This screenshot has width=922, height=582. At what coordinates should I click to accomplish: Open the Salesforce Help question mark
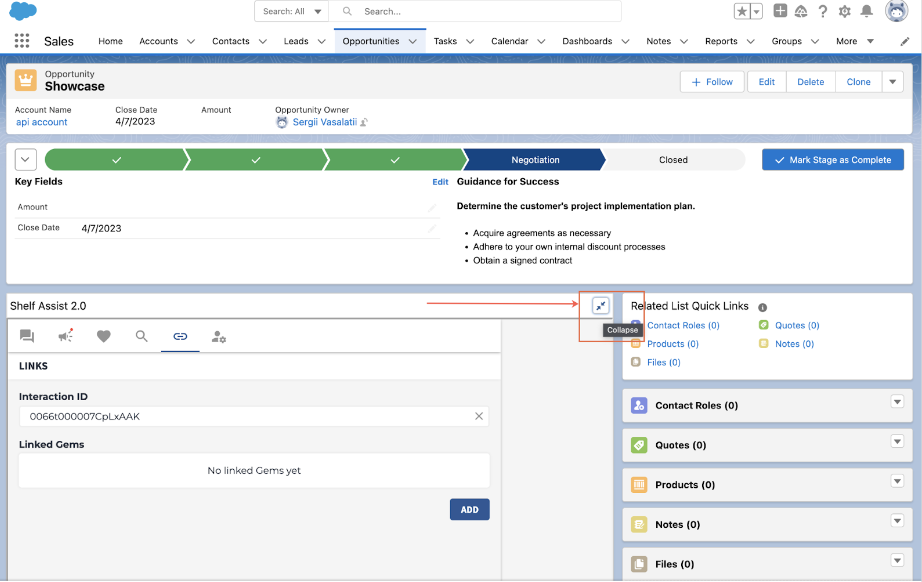(823, 11)
